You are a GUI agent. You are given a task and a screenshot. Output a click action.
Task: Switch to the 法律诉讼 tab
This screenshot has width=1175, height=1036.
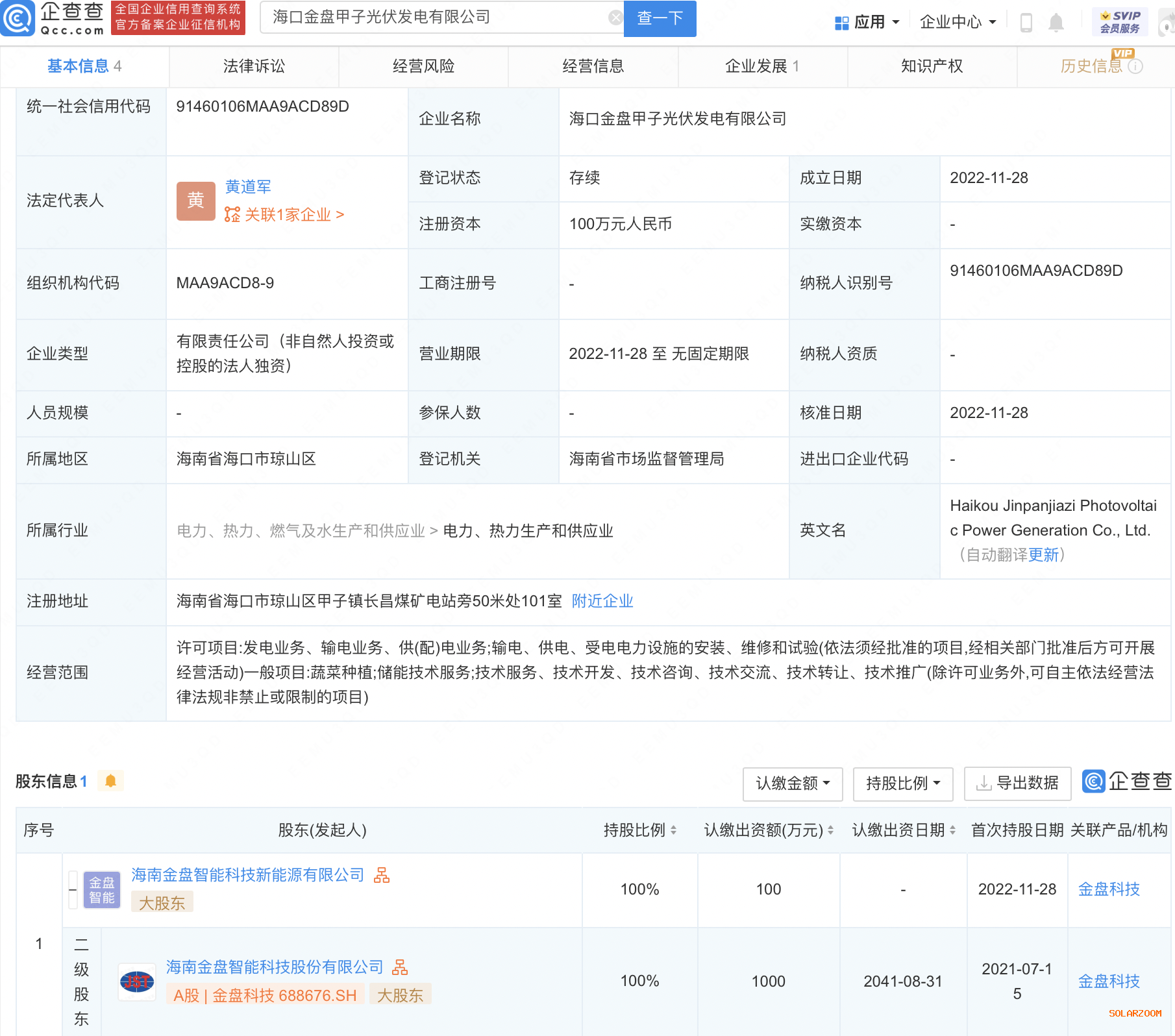pyautogui.click(x=254, y=66)
